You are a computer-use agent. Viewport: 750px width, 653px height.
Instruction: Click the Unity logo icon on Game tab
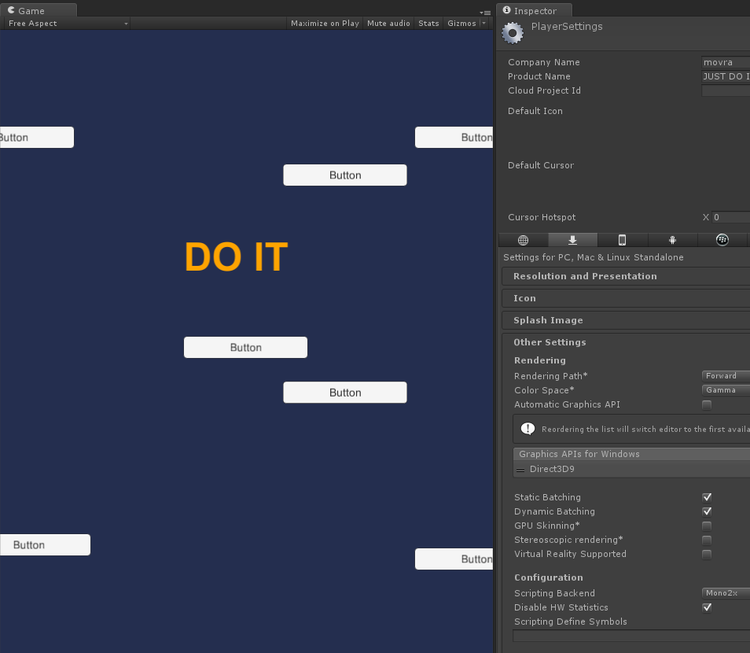(11, 10)
